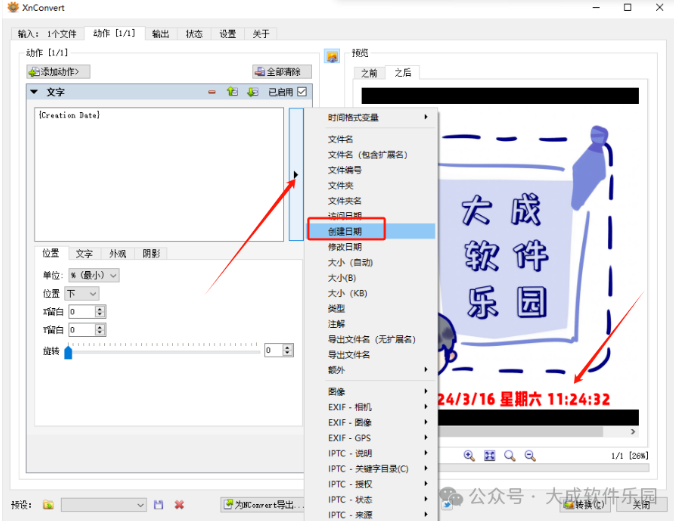Image resolution: width=674 pixels, height=521 pixels.
Task: Click the save preset floppy disk icon
Action: click(158, 505)
